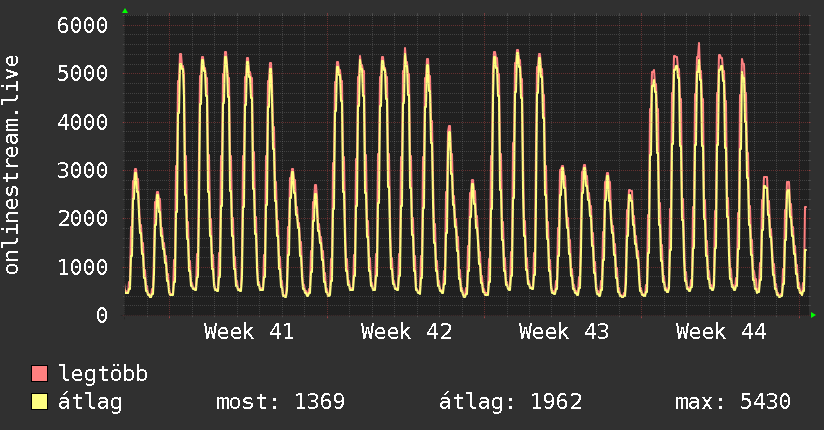Select the most: 1369 value
Image resolution: width=824 pixels, height=430 pixels.
tap(281, 402)
